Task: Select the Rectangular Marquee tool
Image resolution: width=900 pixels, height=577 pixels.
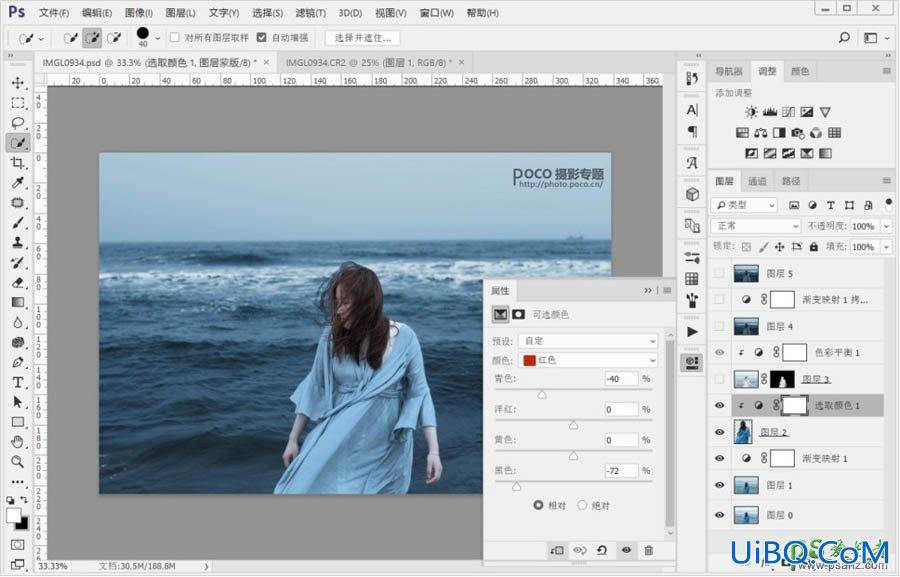Action: 18,103
